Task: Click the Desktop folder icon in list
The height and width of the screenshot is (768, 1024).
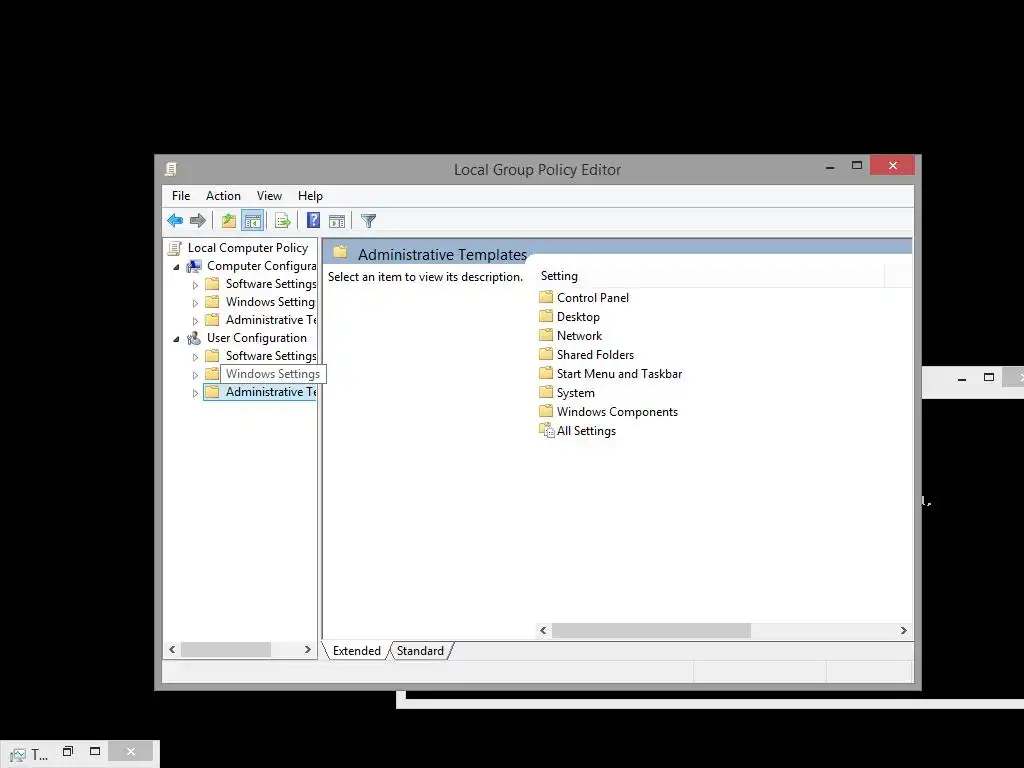Action: (546, 316)
